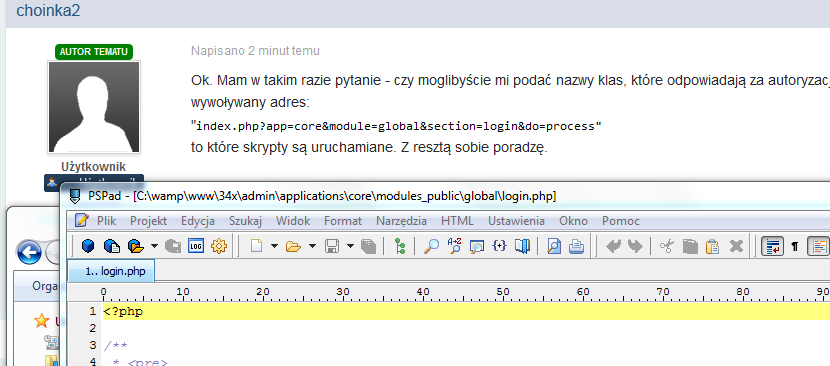
Task: Click the /** comment on line 3
Action: pyautogui.click(x=115, y=345)
